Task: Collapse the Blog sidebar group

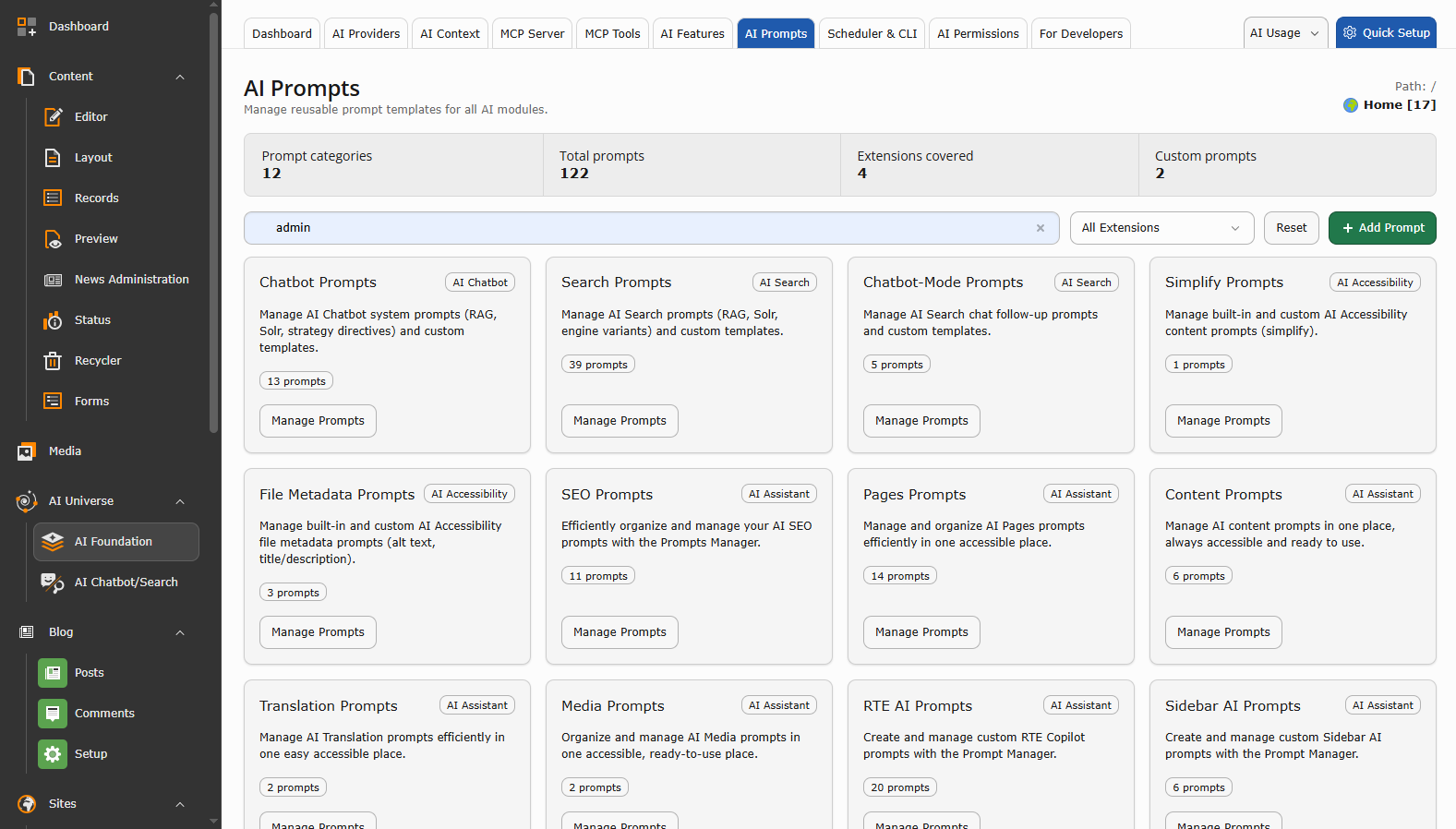Action: [x=180, y=632]
